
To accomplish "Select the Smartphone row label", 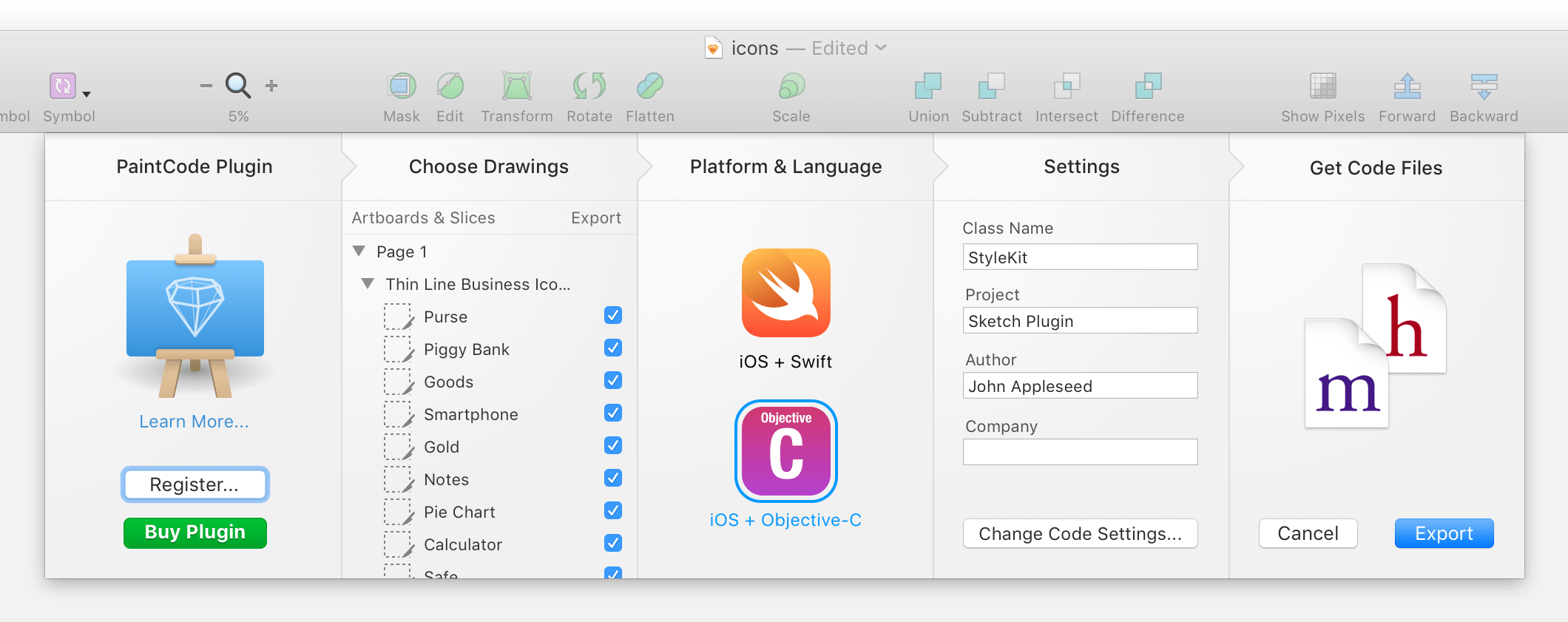I will (x=471, y=414).
